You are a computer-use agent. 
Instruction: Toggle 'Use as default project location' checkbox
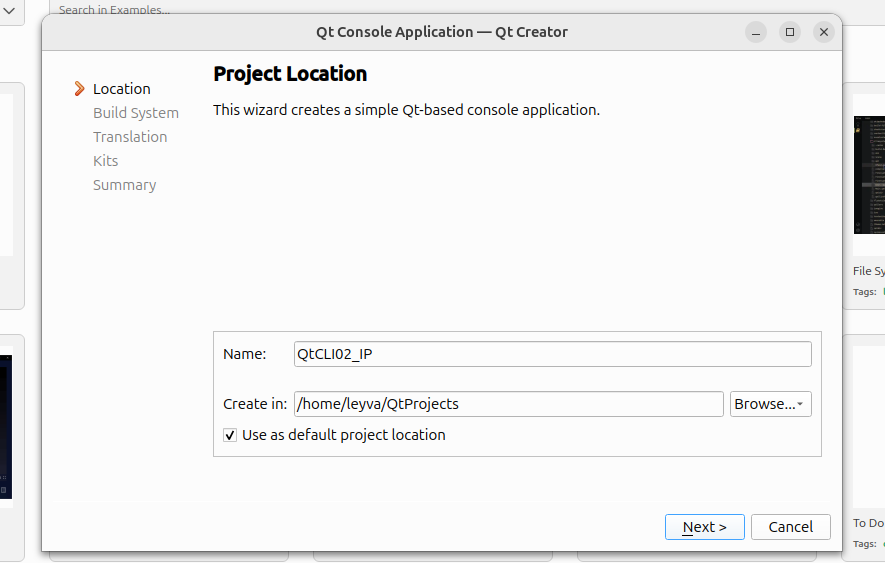click(x=230, y=435)
